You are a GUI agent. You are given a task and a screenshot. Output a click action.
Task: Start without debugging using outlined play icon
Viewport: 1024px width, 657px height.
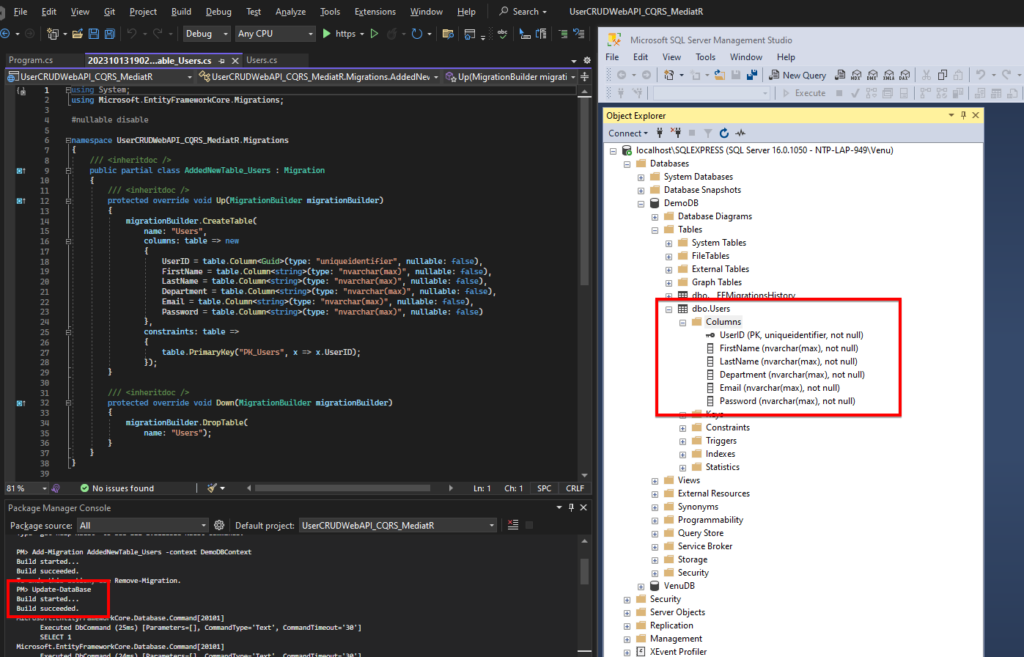(x=374, y=33)
